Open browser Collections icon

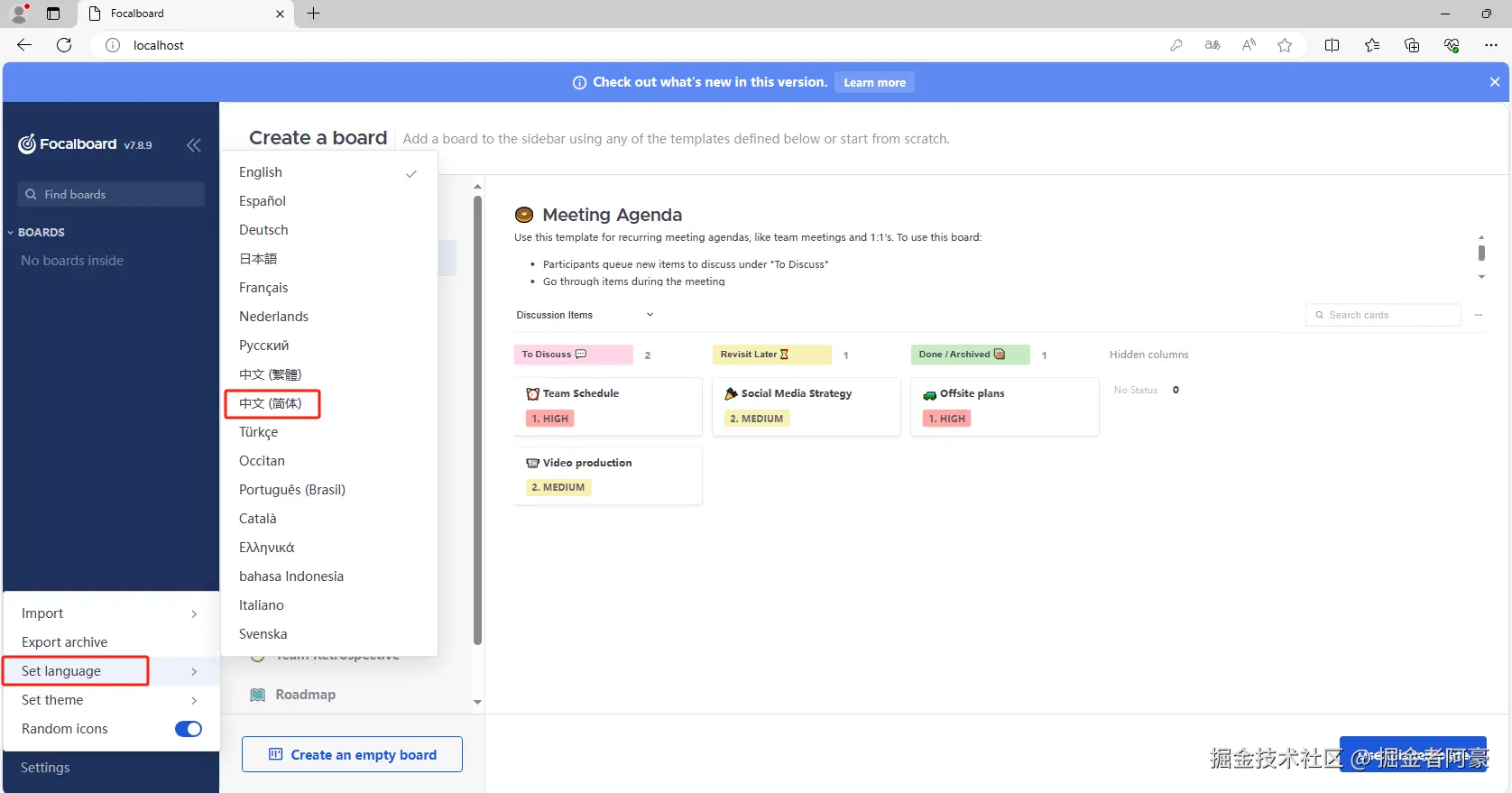(x=1412, y=45)
